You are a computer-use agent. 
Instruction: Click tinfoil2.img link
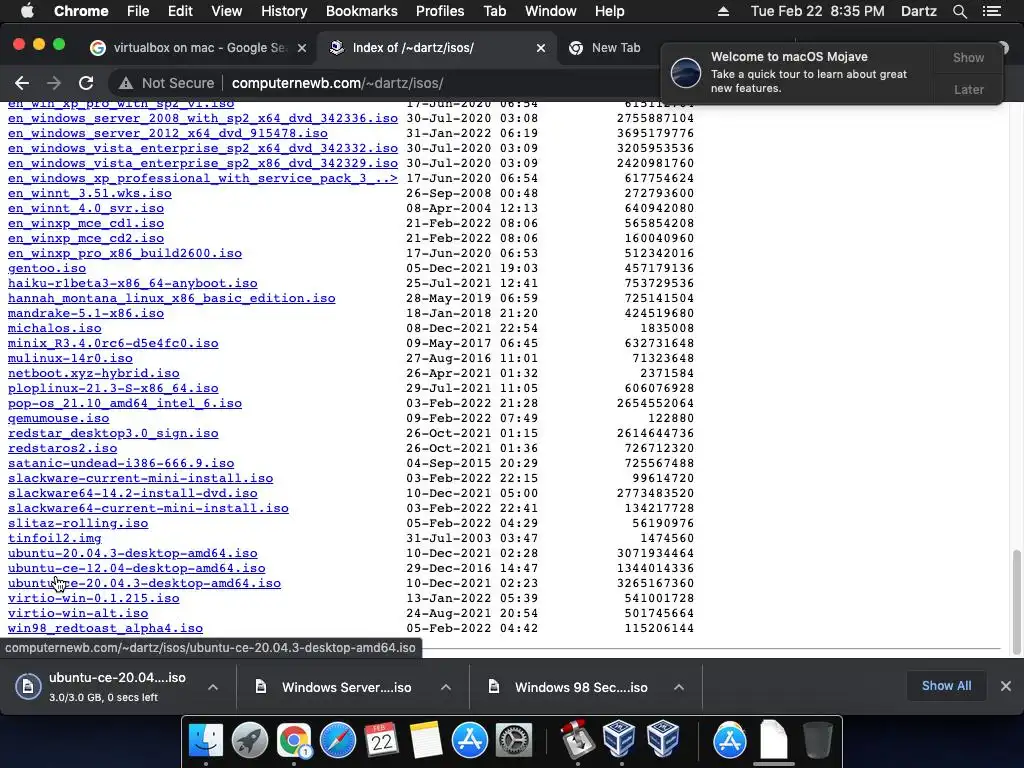55,539
